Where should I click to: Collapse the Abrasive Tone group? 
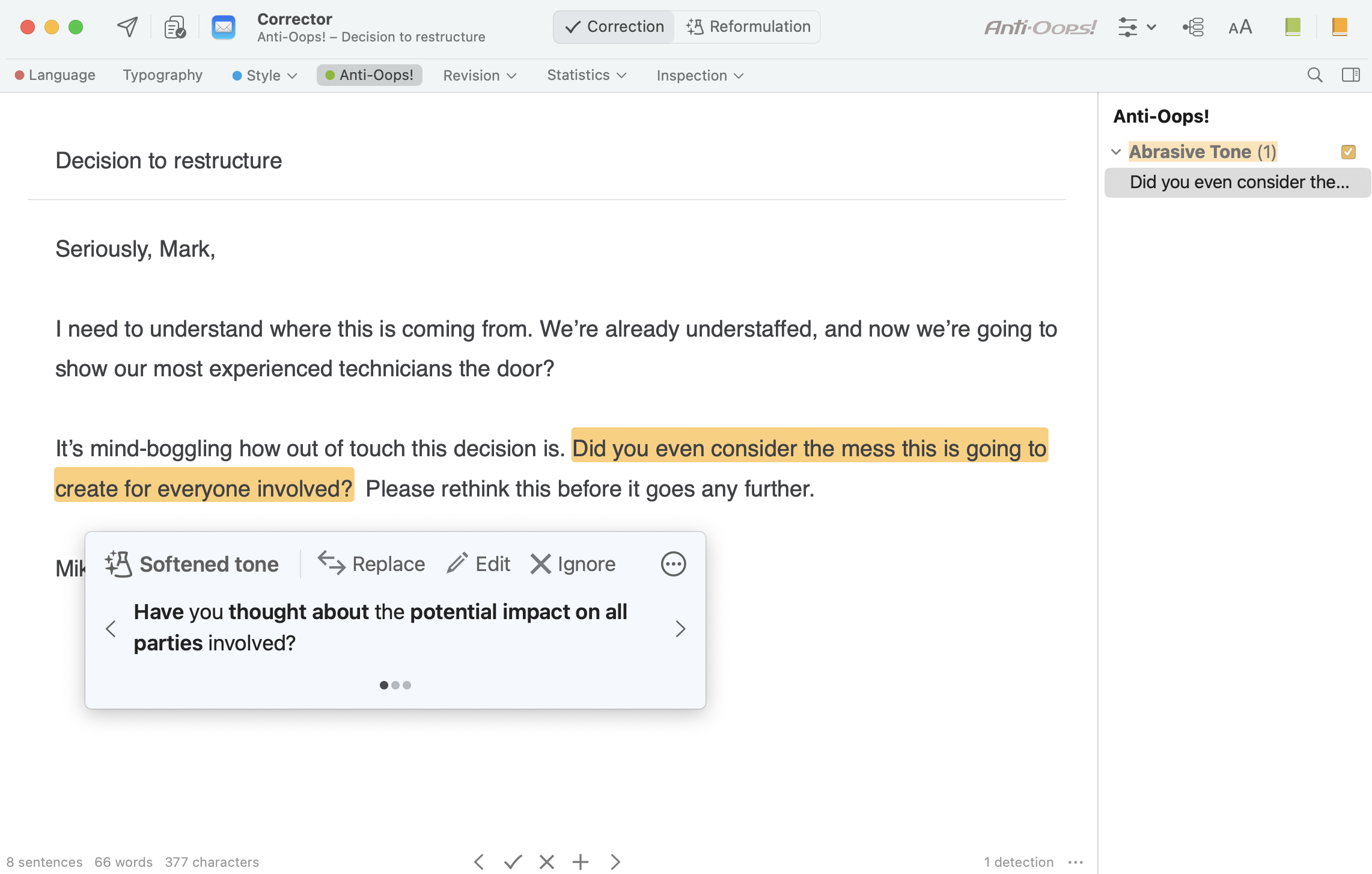click(x=1116, y=151)
